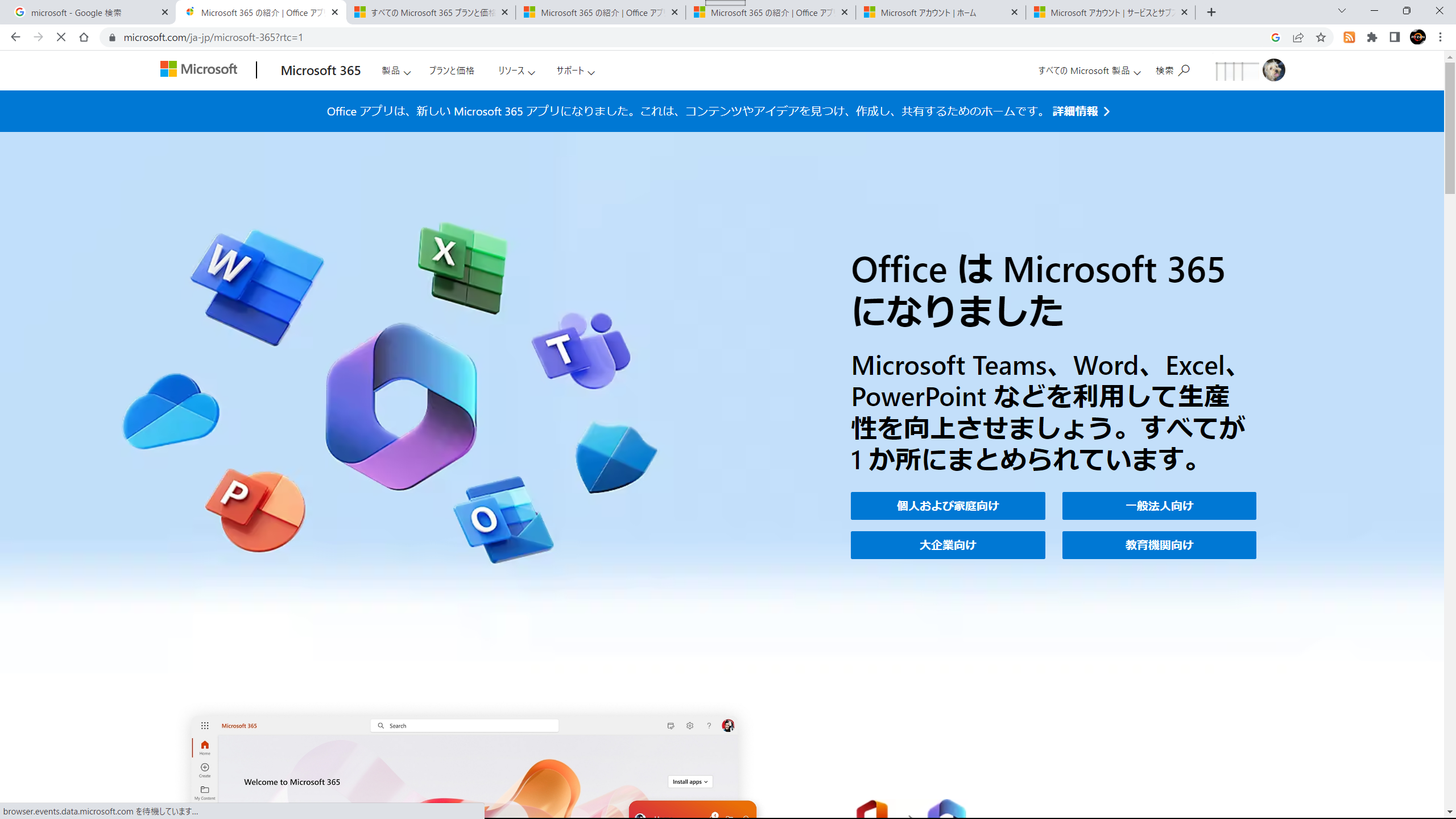The width and height of the screenshot is (1456, 819).
Task: Open the tab search chevron in title bar
Action: [x=1342, y=11]
